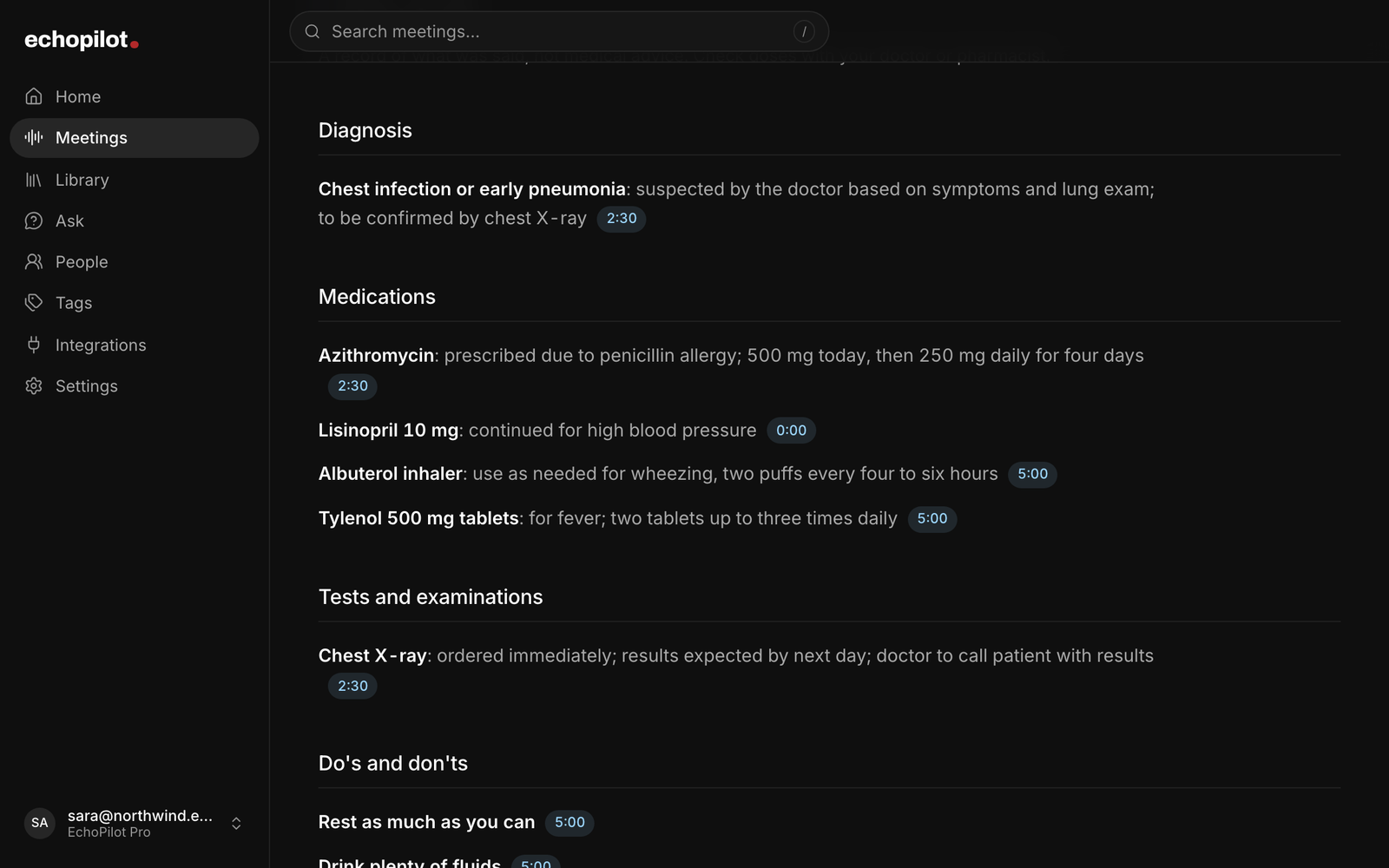Jump to Lisinopril 0:00 timestamp
This screenshot has width=1389, height=868.
point(791,431)
